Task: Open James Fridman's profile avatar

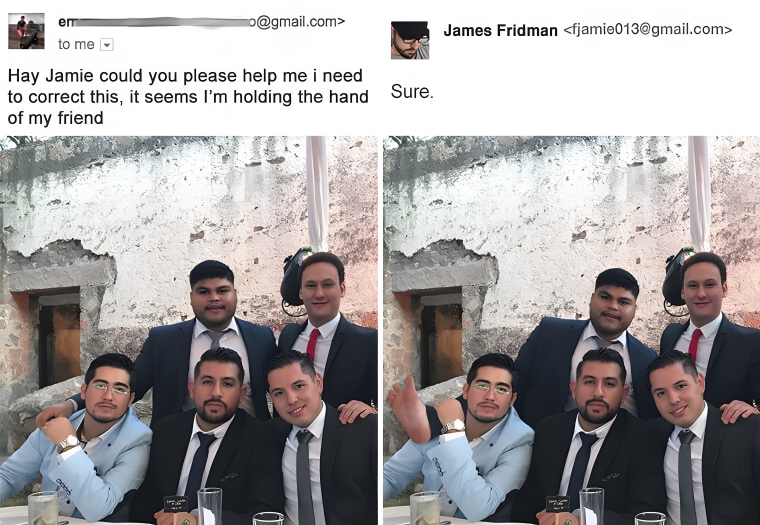Action: [x=410, y=40]
